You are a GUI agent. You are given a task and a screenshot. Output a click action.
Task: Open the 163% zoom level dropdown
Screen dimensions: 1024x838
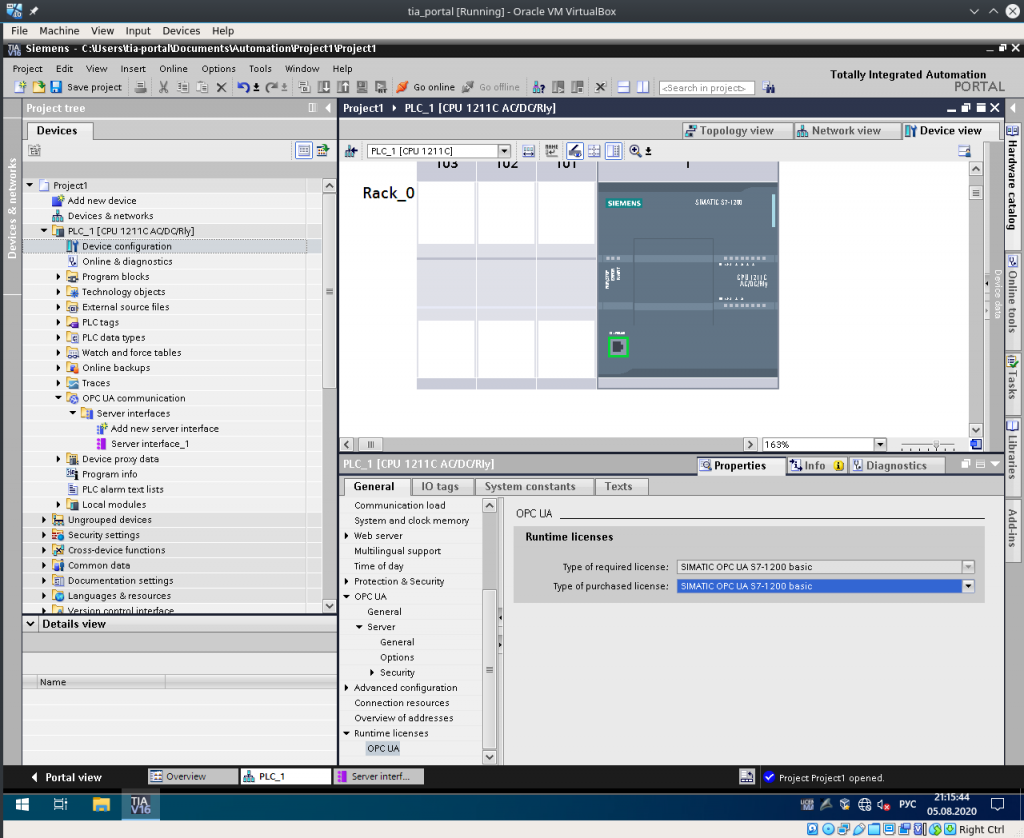880,444
